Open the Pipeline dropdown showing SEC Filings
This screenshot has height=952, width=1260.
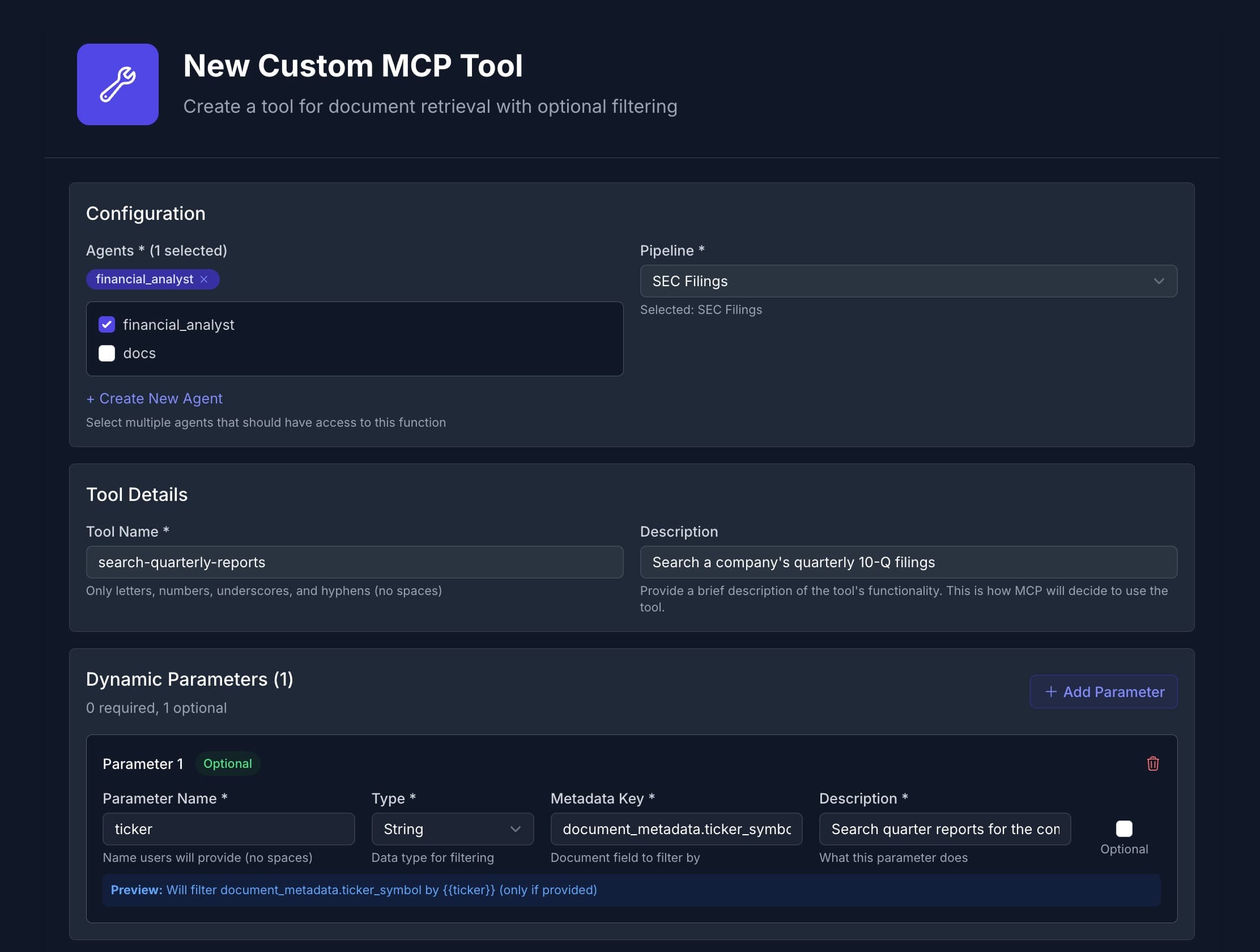[x=909, y=281]
